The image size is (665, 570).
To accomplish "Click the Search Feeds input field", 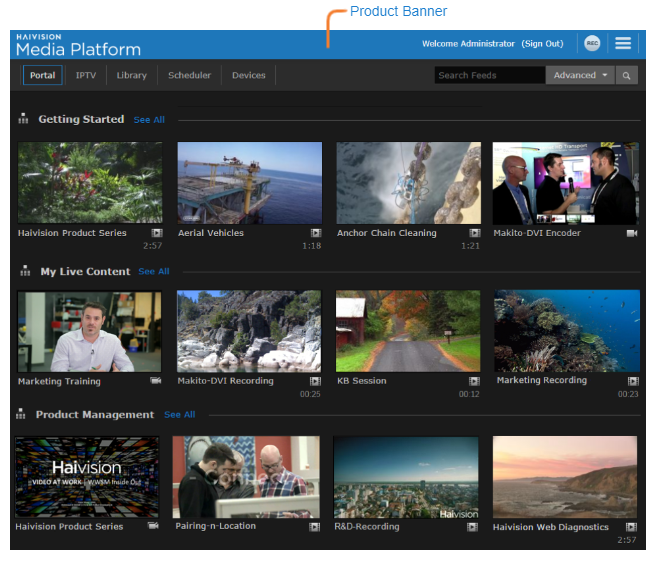I will tap(489, 75).
